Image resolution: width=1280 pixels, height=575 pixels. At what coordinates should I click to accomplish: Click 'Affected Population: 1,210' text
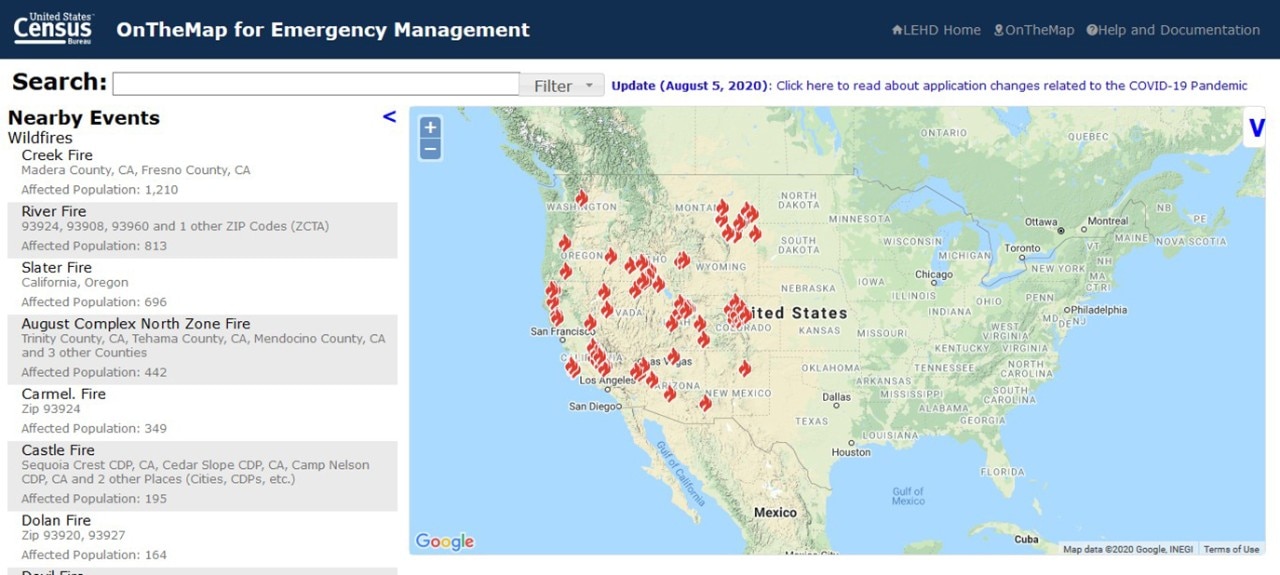pos(100,189)
